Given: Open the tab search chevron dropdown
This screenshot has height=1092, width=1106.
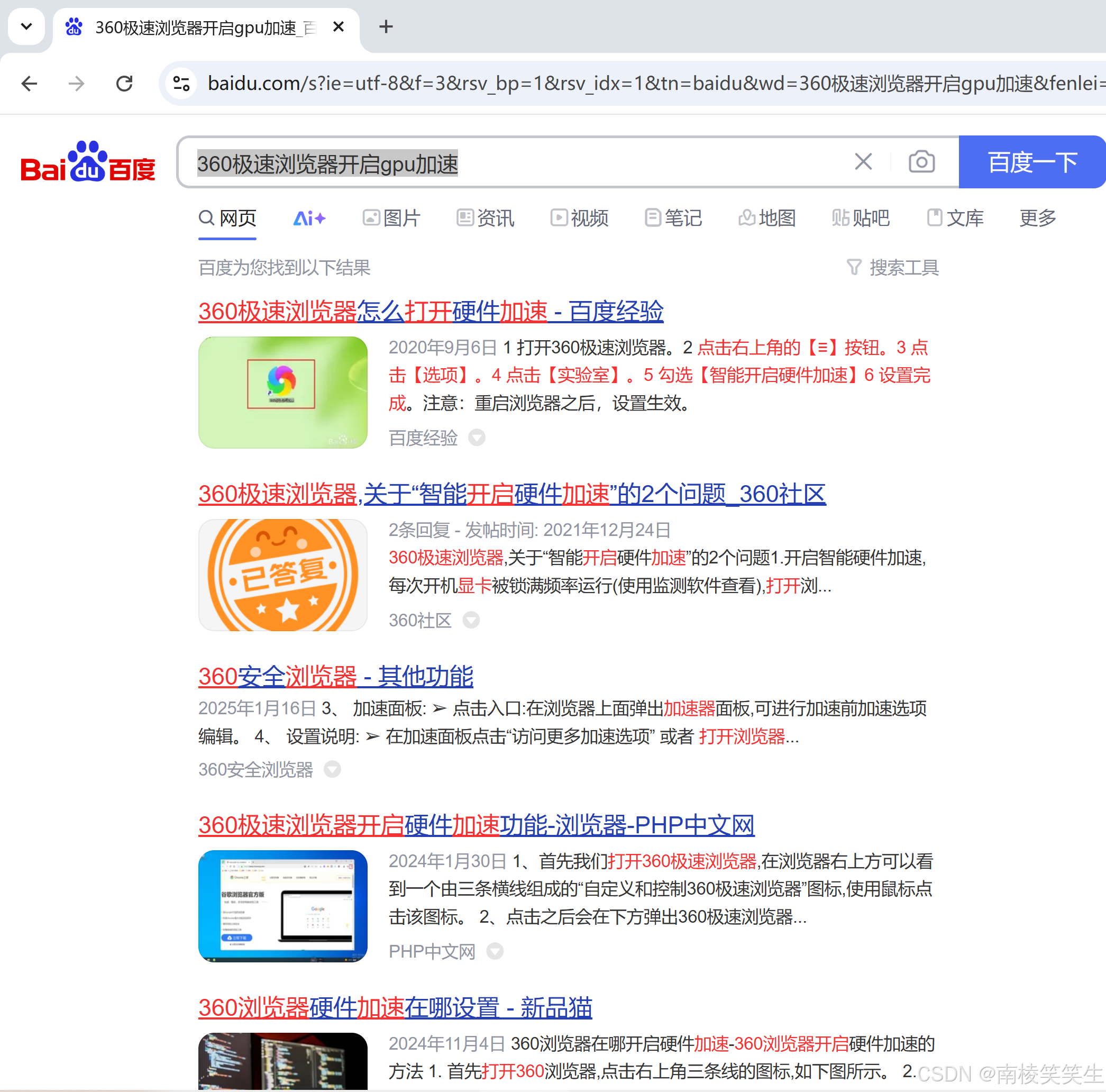Looking at the screenshot, I should click(x=26, y=26).
